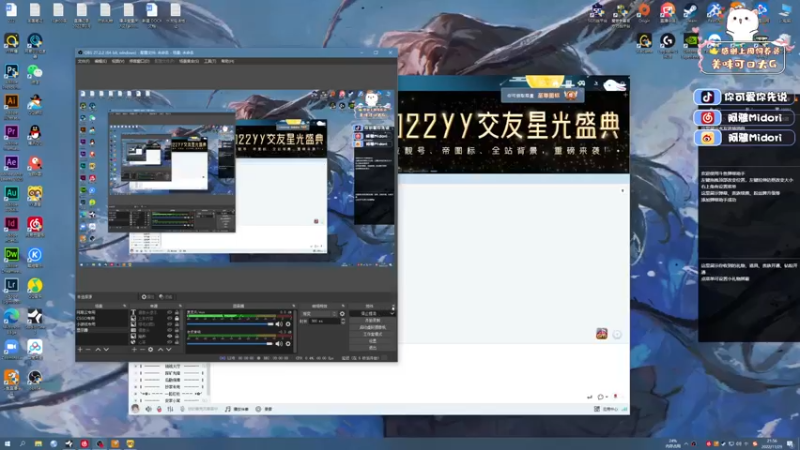Start the OBS virtual camera
Viewport: 800px width, 450px height.
point(372,327)
